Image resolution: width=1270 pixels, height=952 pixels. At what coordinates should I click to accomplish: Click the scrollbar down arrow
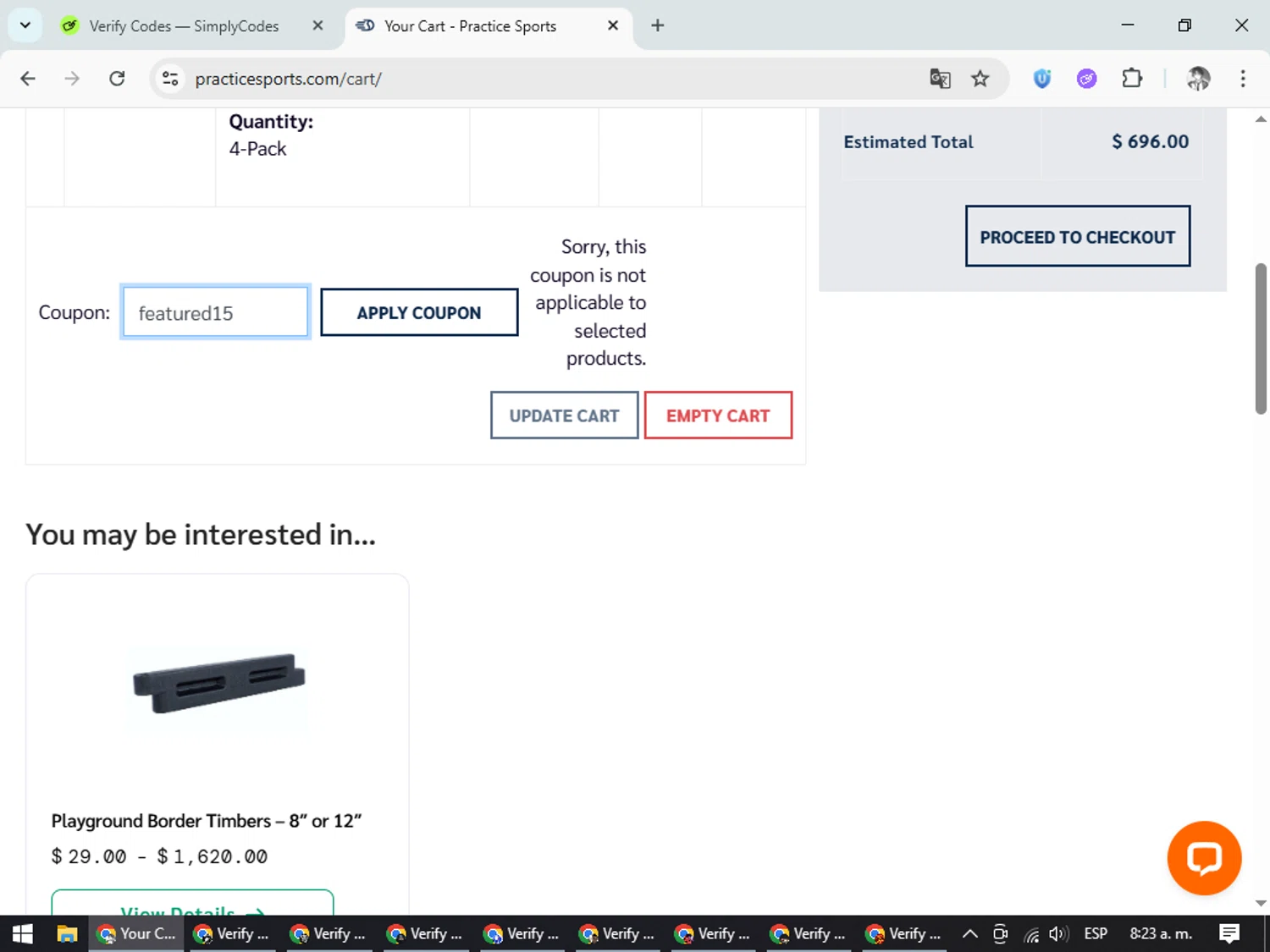point(1261,903)
